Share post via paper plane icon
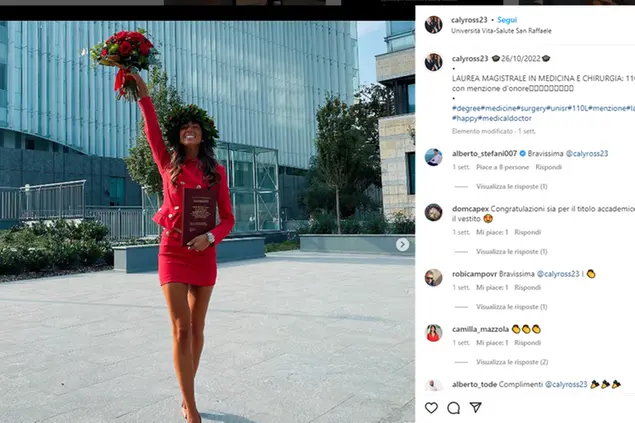 click(475, 407)
